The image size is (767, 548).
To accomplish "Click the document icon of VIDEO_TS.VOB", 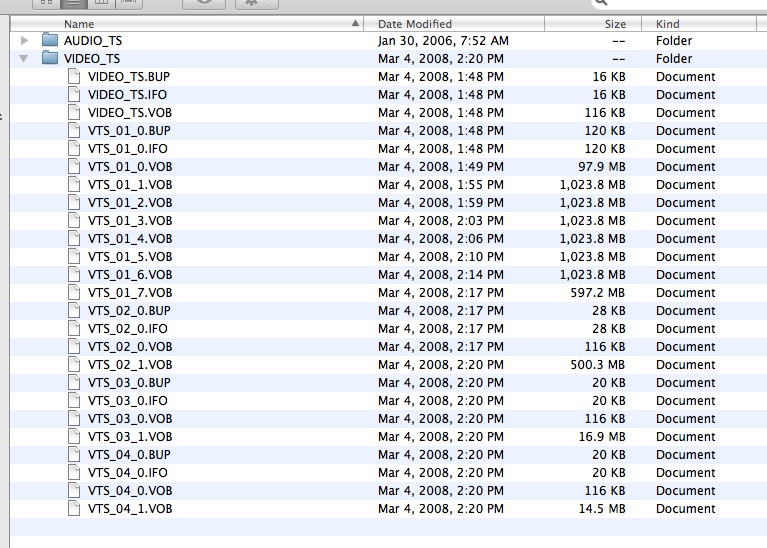I will [x=74, y=113].
